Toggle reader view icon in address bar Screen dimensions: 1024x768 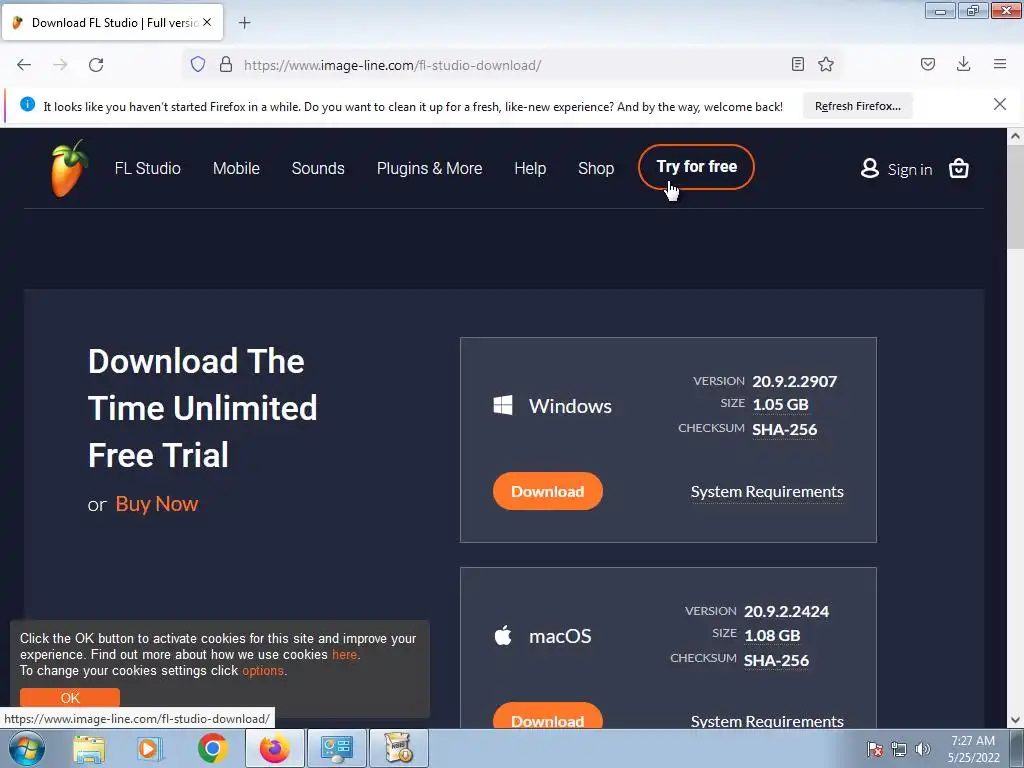point(797,64)
